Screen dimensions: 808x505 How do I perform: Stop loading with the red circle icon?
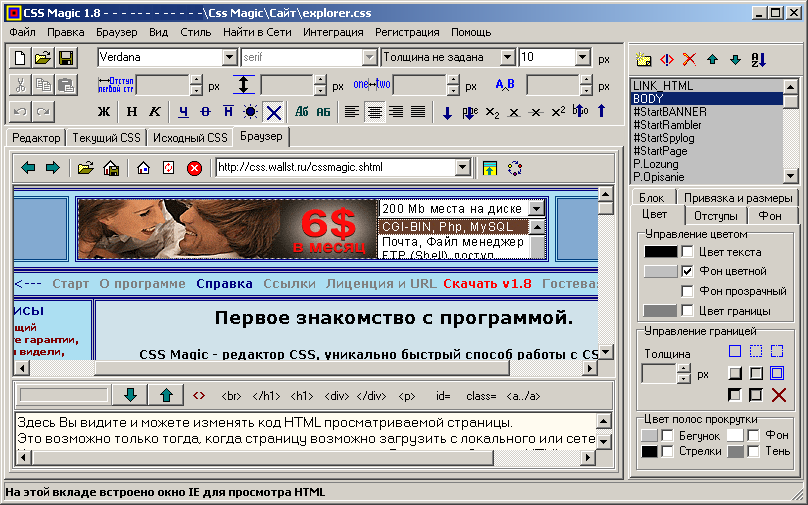194,168
